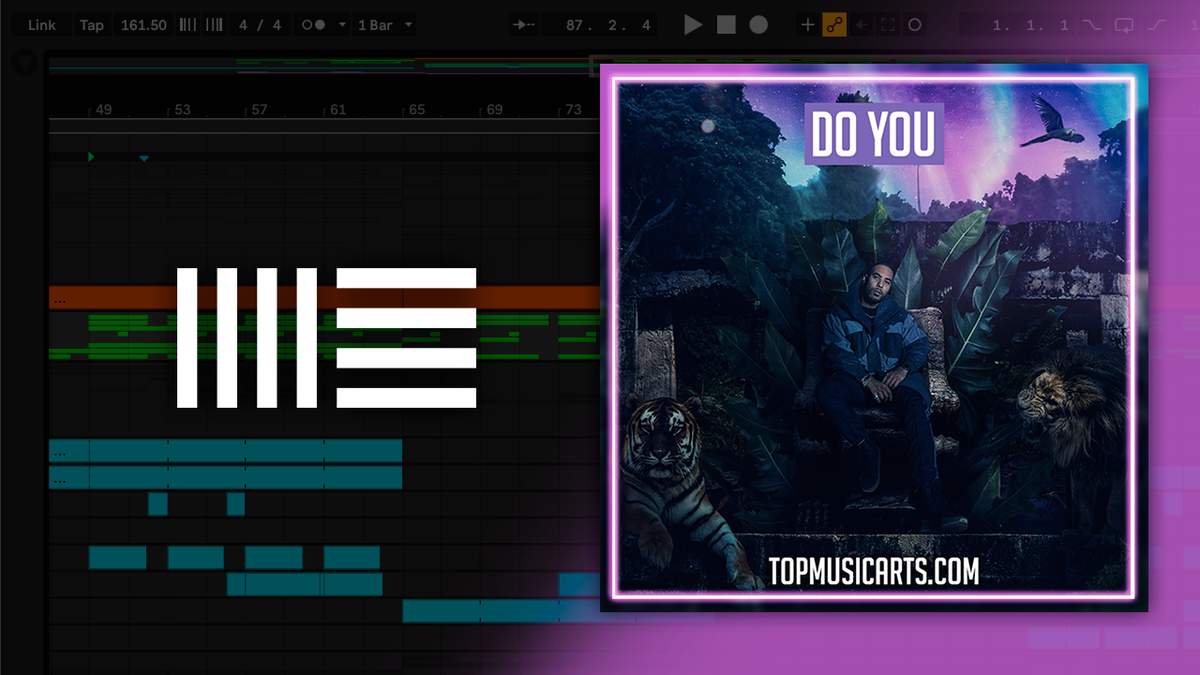Open the metronome settings dropdown arrow
The image size is (1200, 675).
pos(342,24)
